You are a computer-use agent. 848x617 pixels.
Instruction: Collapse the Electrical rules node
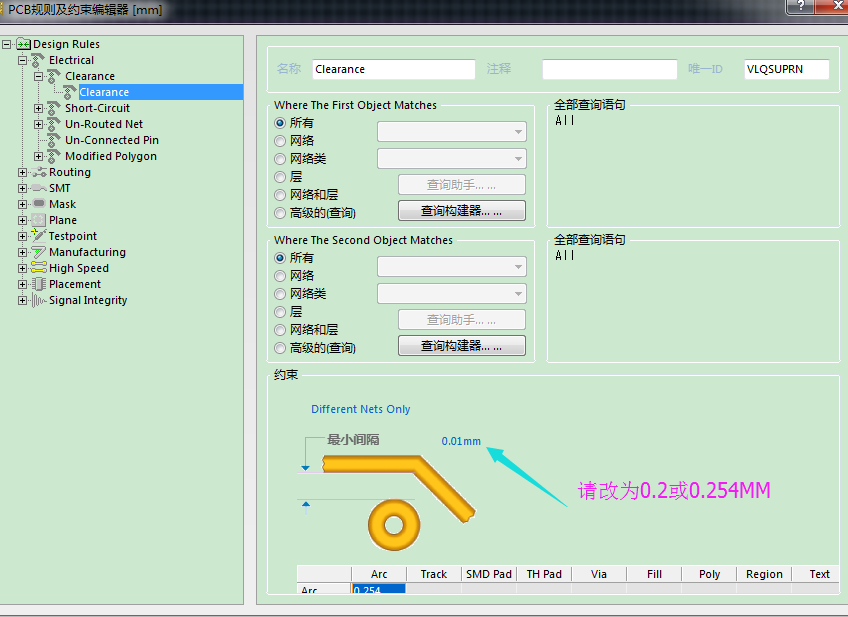pos(23,60)
